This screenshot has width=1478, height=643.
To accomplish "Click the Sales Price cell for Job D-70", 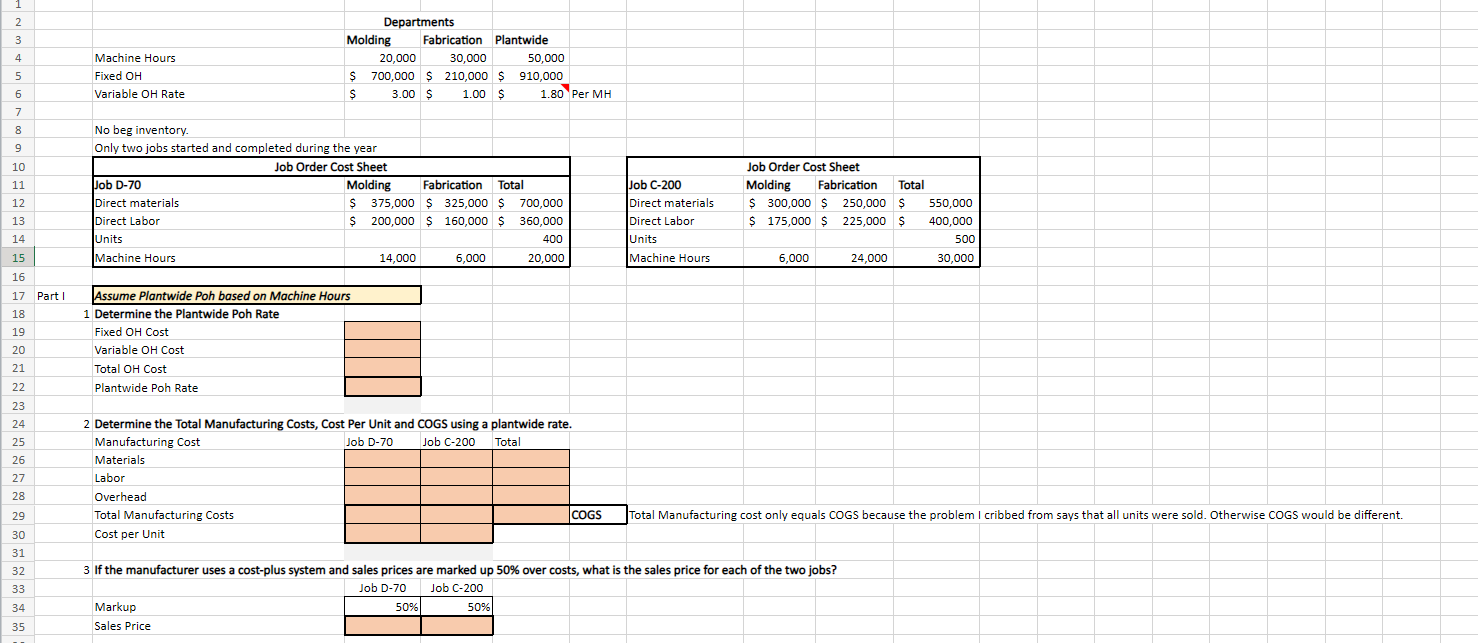I will click(x=382, y=625).
